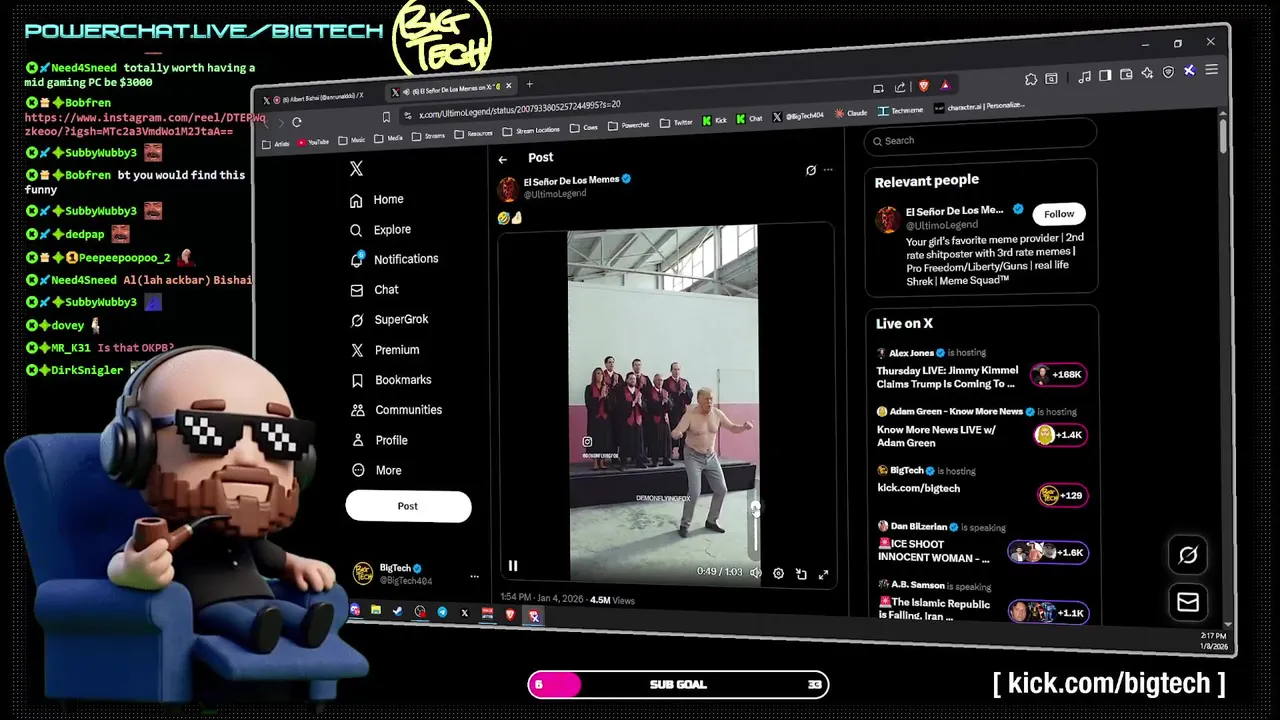Open Communities in X sidebar
Image resolution: width=1280 pixels, height=720 pixels.
(396, 410)
